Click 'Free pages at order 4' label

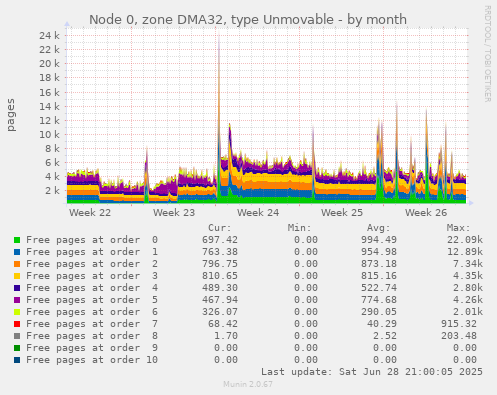tap(92, 288)
